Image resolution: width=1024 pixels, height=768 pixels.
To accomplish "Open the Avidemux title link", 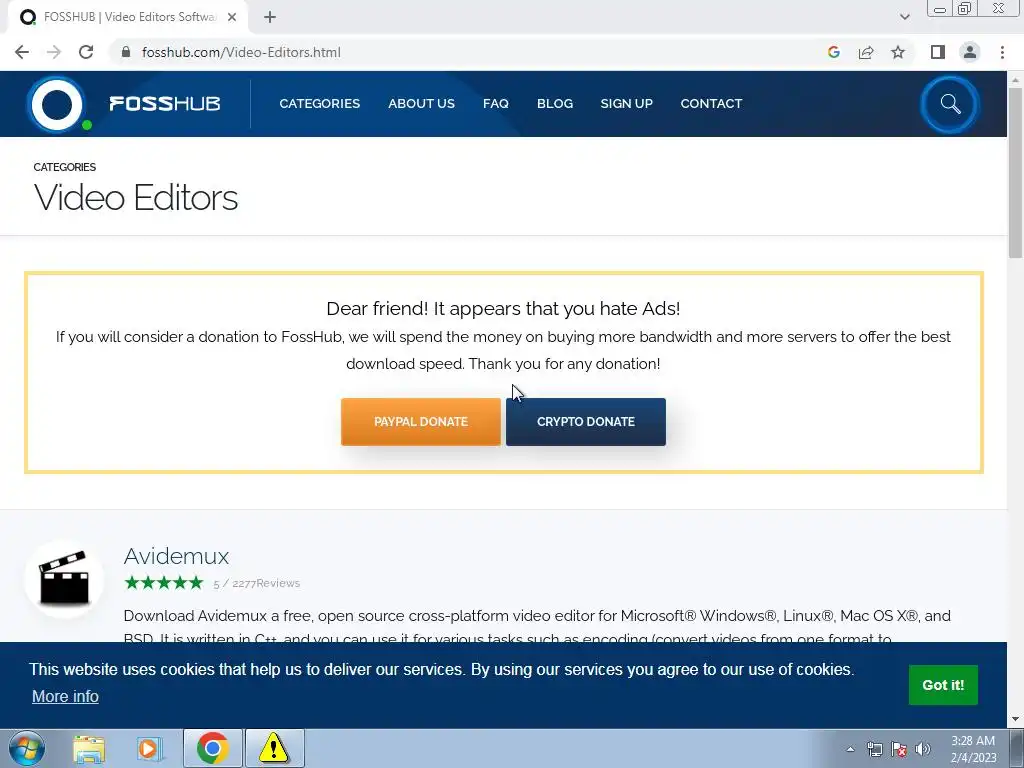I will click(176, 556).
